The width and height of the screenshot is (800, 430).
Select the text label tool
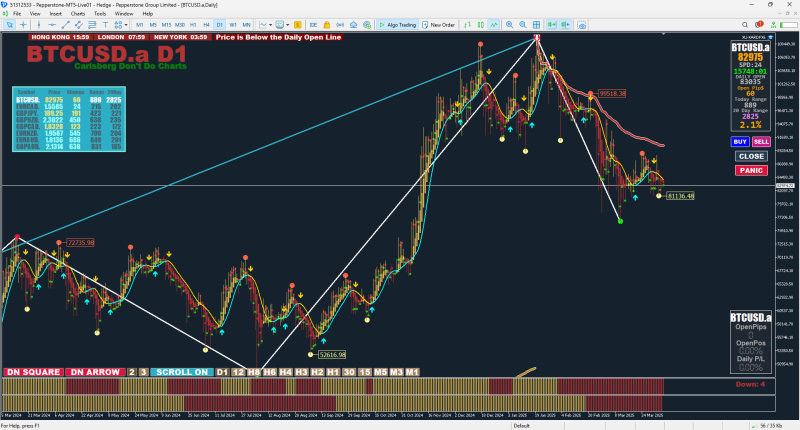[105, 24]
